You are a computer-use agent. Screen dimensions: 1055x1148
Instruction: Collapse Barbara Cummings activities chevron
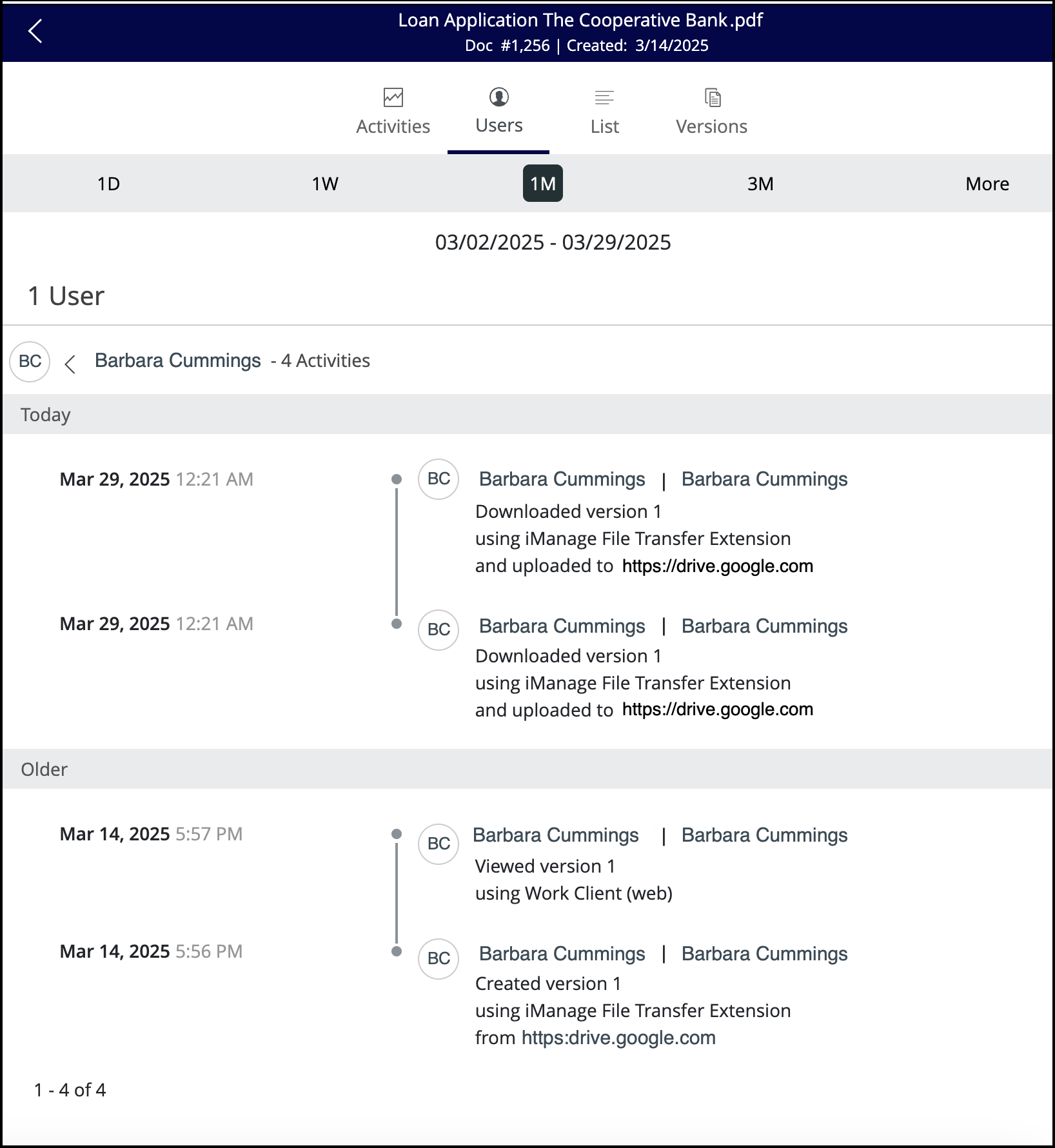(x=70, y=364)
